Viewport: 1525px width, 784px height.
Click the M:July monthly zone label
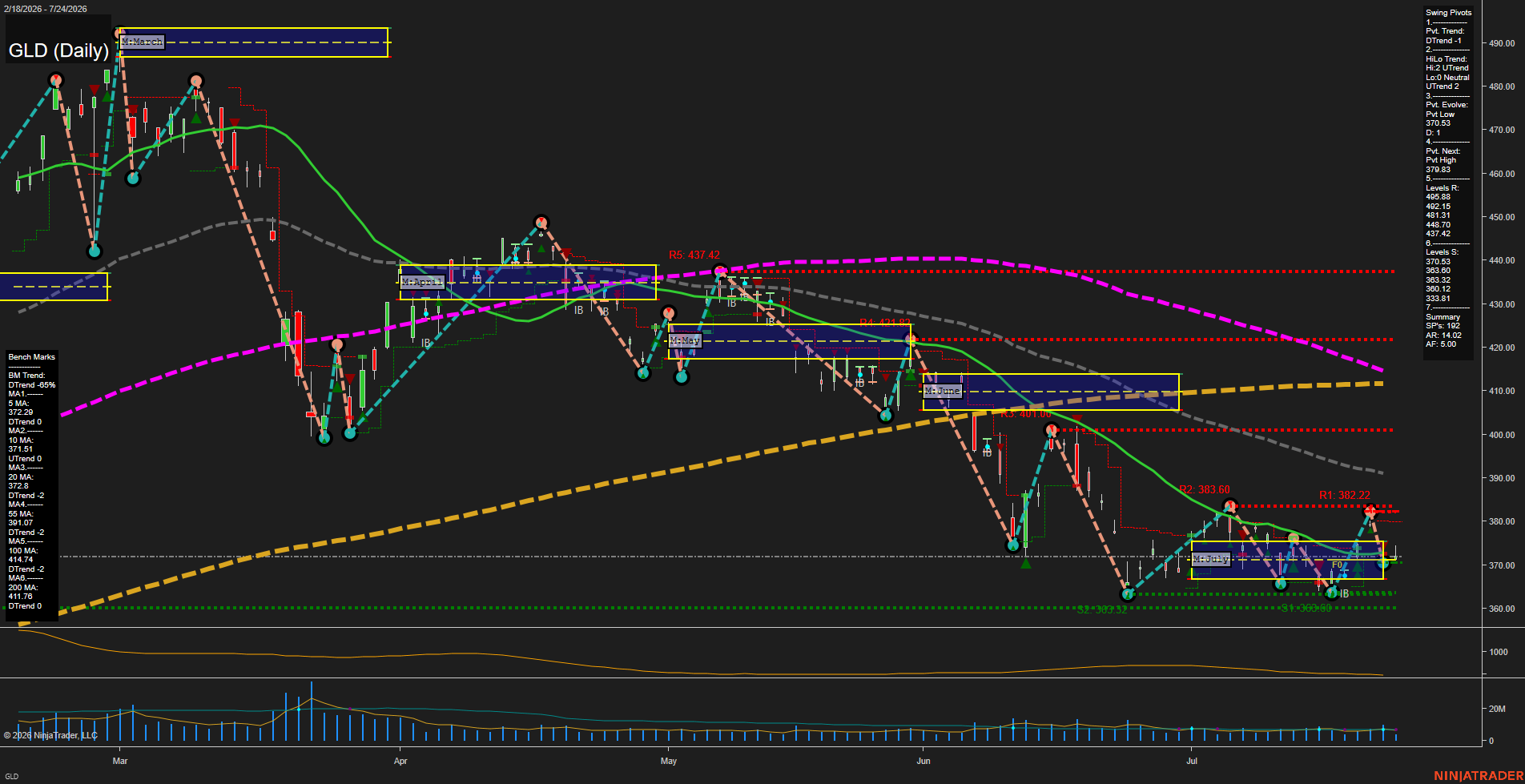click(1210, 559)
